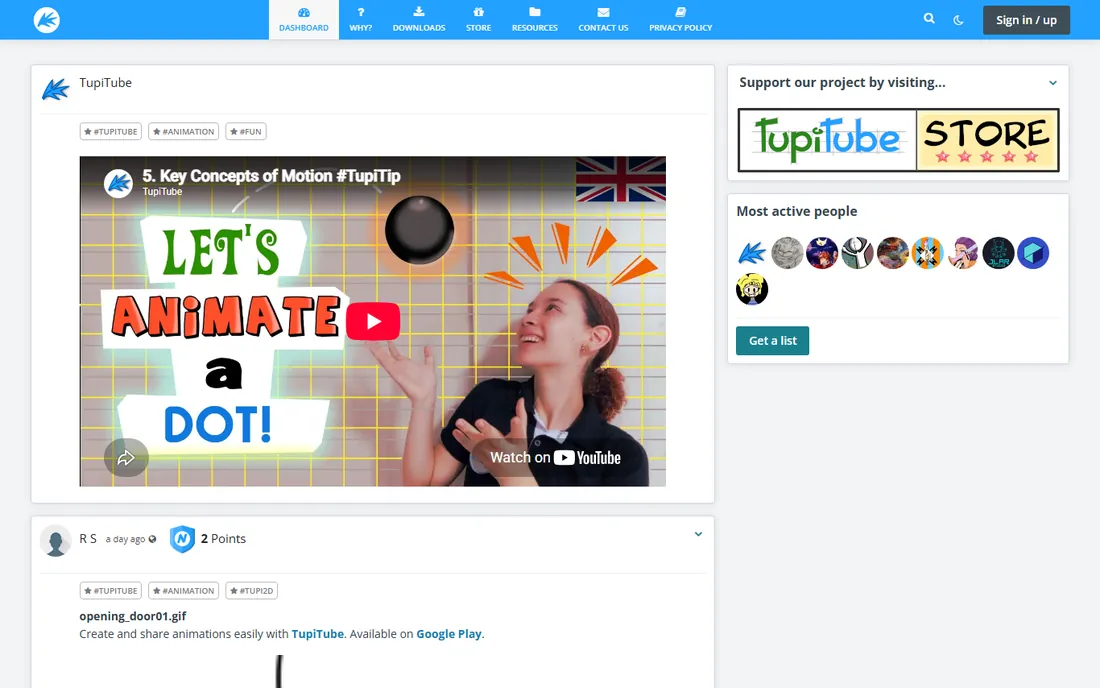Select the #FUN tag
Viewport: 1100px width, 688px height.
tap(246, 131)
